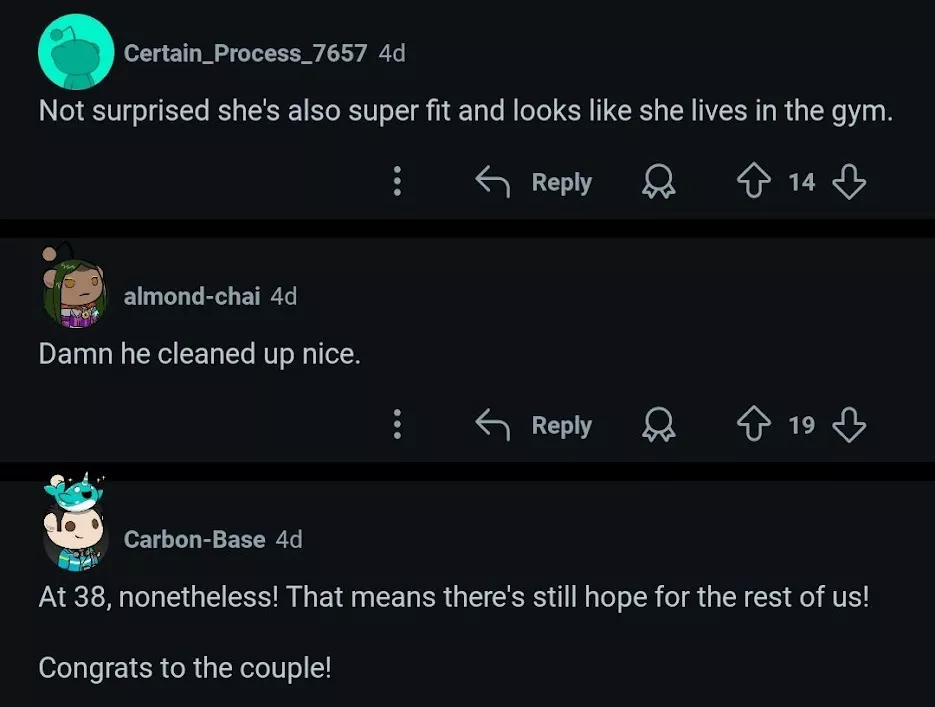Downvote almond-chai's comment
The height and width of the screenshot is (707, 935).
(x=848, y=426)
